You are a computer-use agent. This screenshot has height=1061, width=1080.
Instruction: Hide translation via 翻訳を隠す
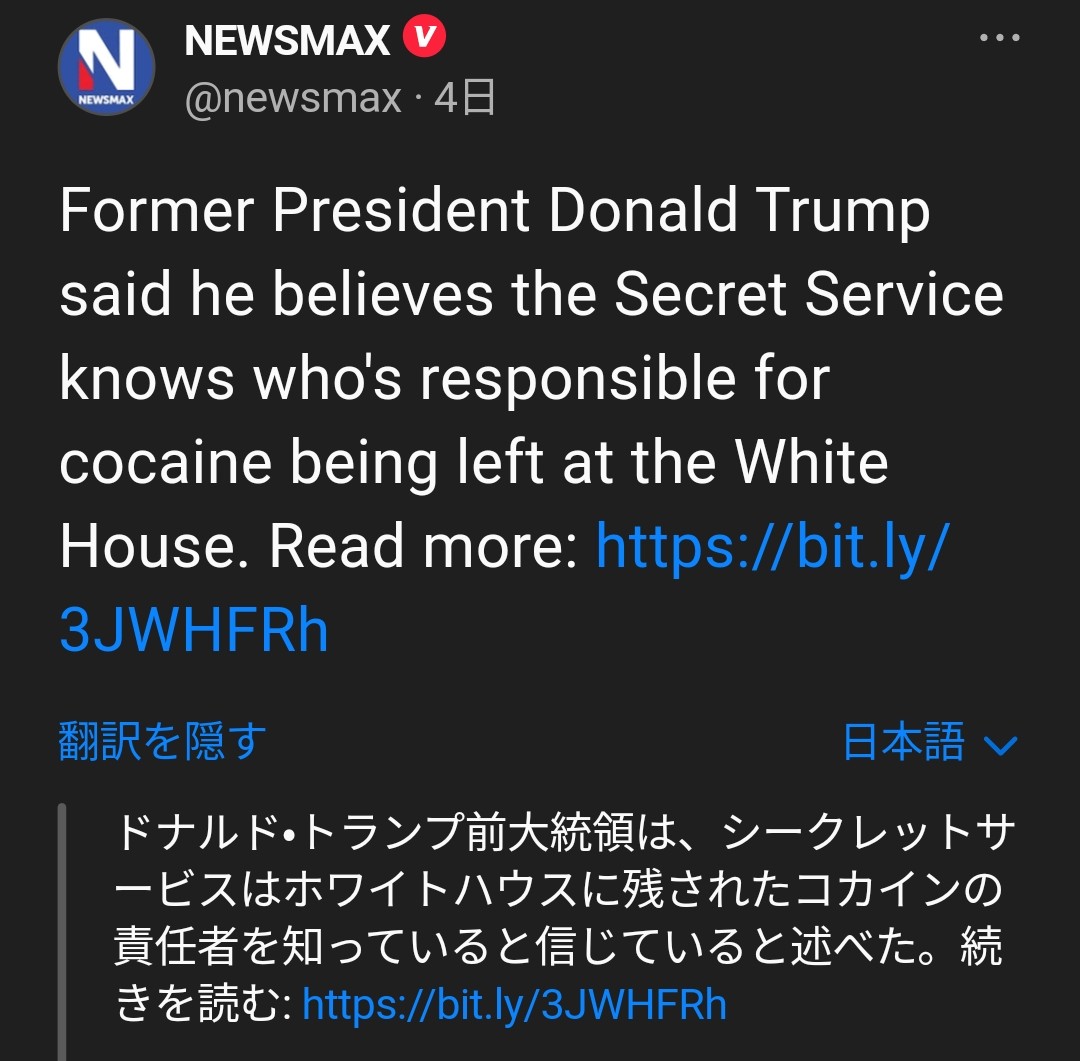(163, 742)
